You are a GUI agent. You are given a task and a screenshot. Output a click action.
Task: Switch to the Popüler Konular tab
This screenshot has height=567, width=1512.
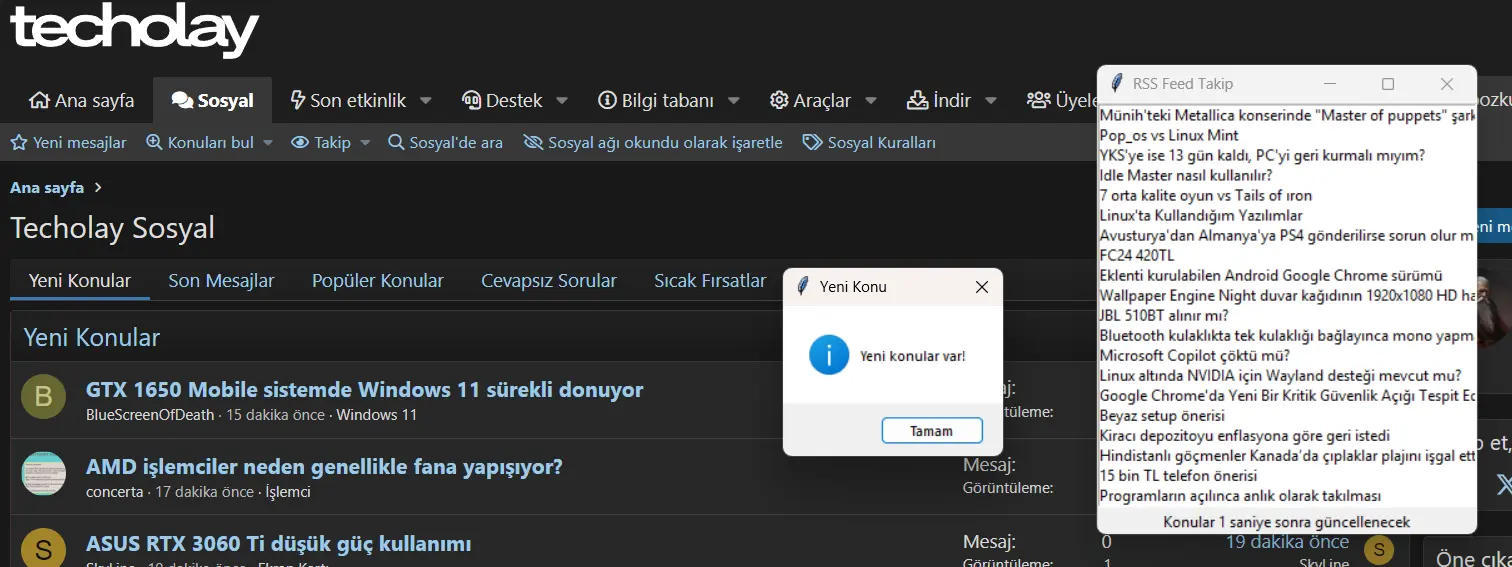point(377,280)
